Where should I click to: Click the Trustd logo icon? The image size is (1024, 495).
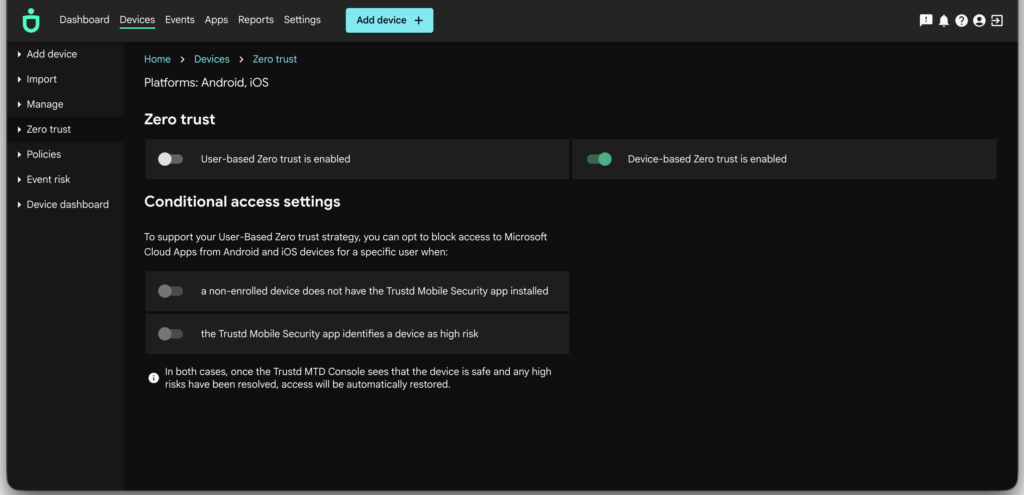tap(32, 20)
